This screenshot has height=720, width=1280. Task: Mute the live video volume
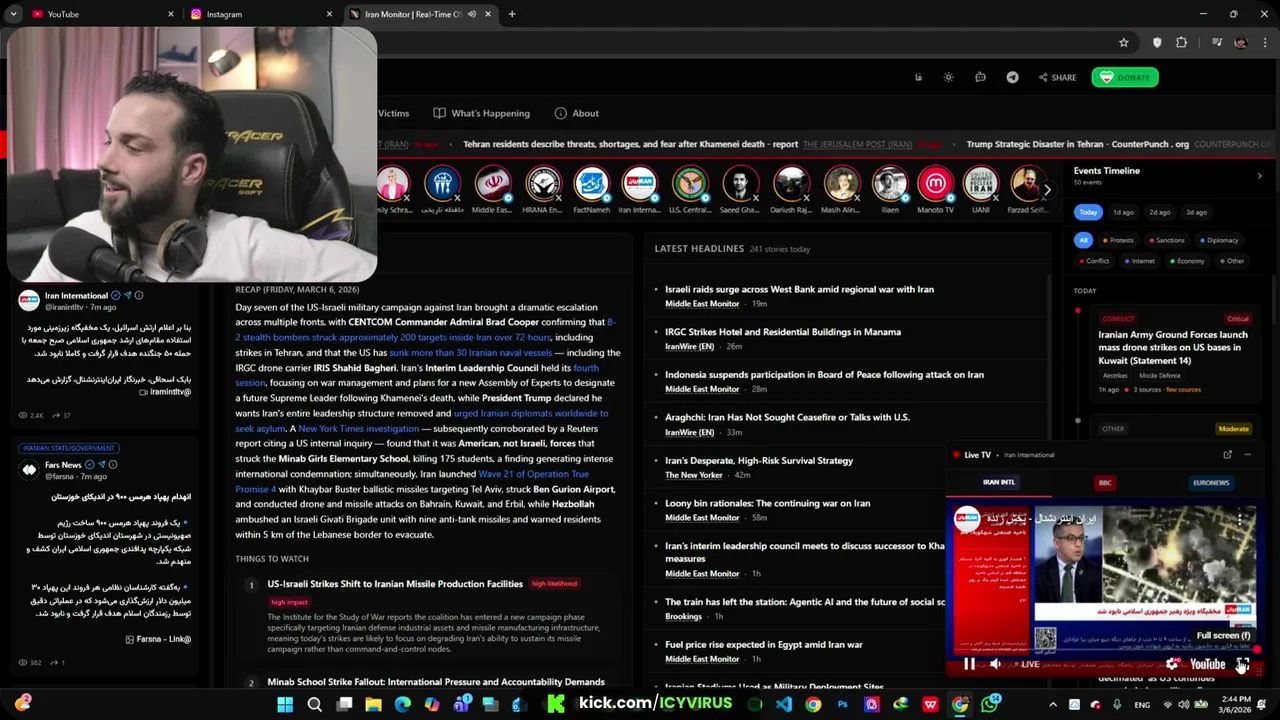995,664
